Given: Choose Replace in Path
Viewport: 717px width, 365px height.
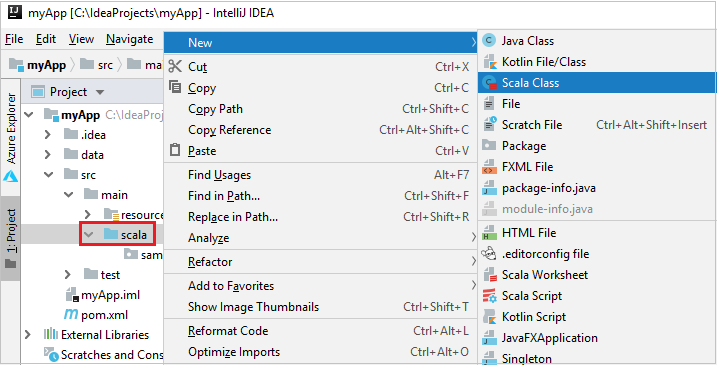Looking at the screenshot, I should 320,217.
